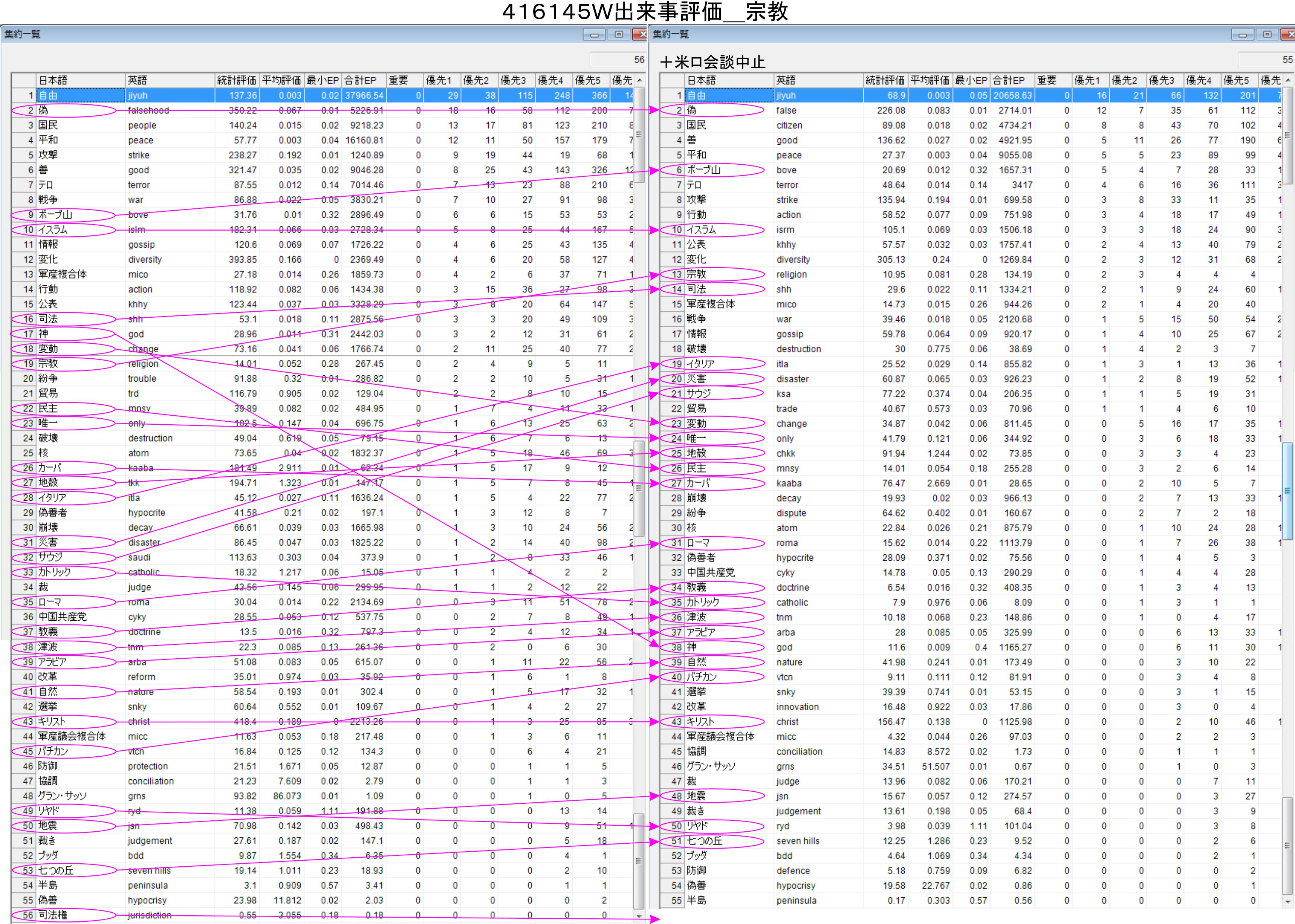The height and width of the screenshot is (924, 1295).
Task: Sort left table by 統計評価 column header
Action: coord(237,80)
